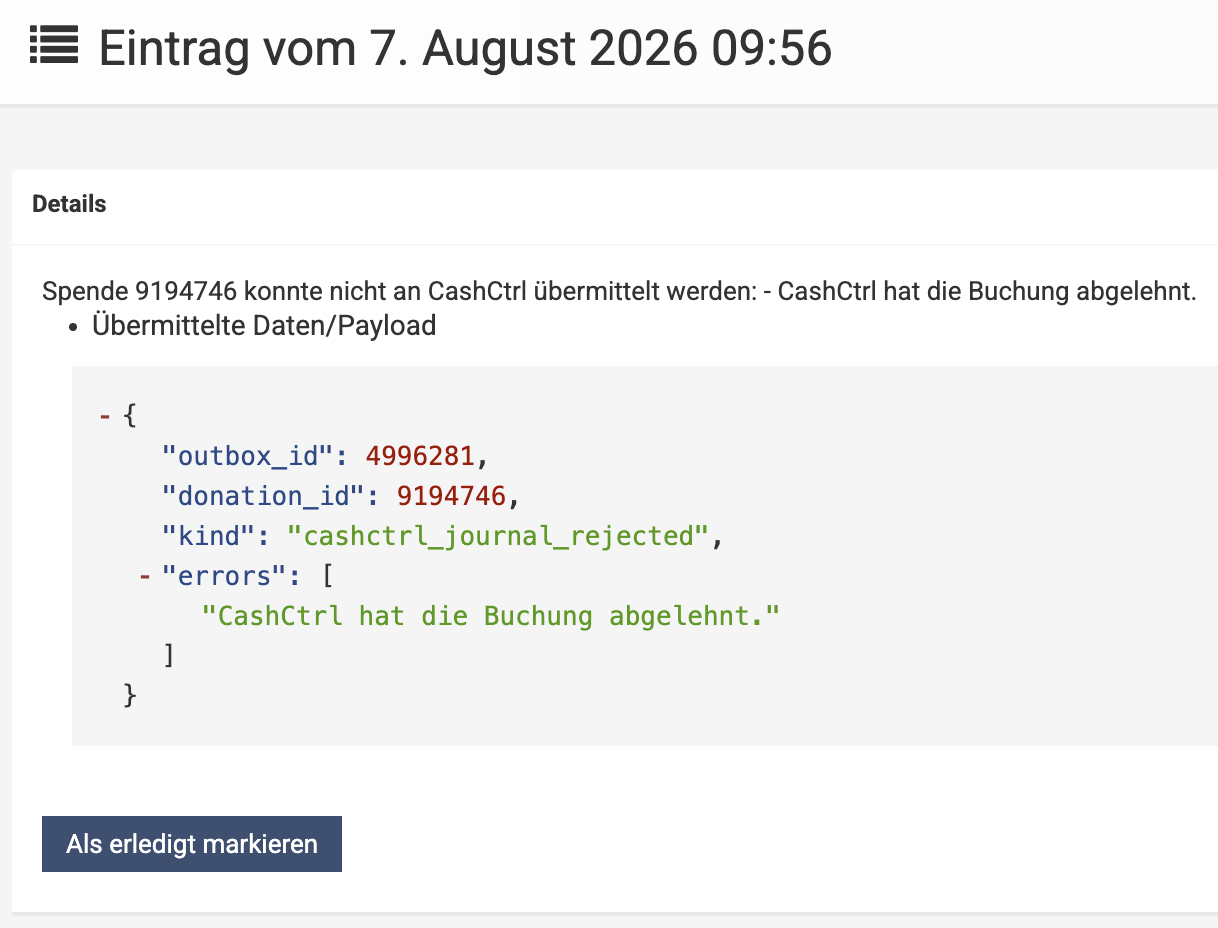Click the list icon beside the title
This screenshot has height=928, width=1218.
(54, 45)
